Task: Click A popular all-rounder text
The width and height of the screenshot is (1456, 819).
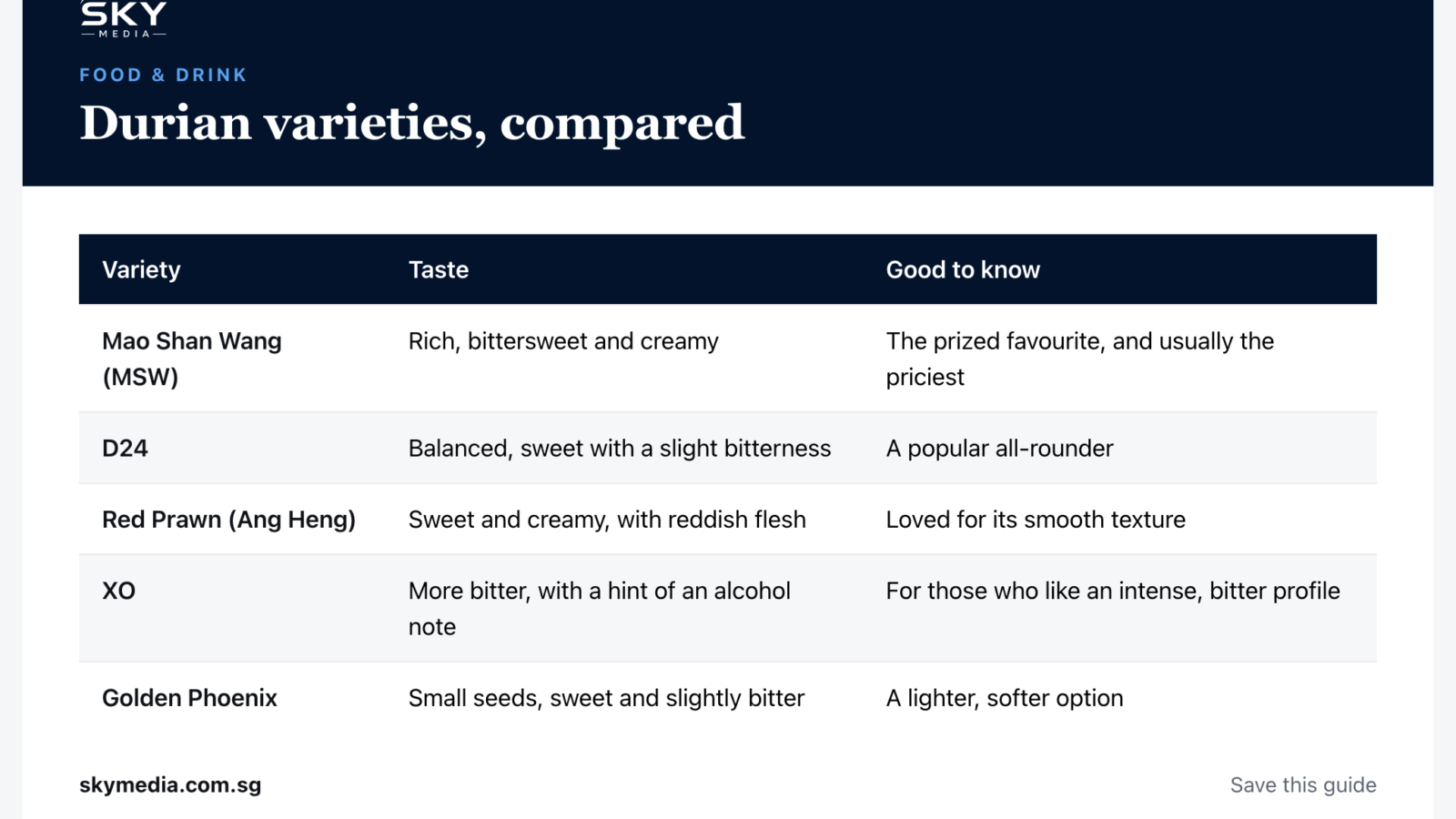Action: [x=999, y=448]
